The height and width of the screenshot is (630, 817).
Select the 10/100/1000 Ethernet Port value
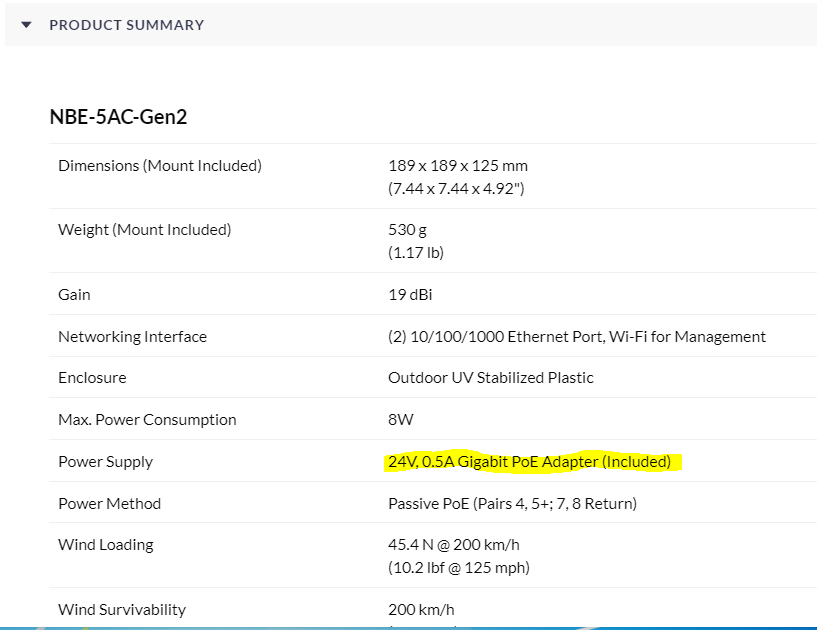click(x=577, y=337)
